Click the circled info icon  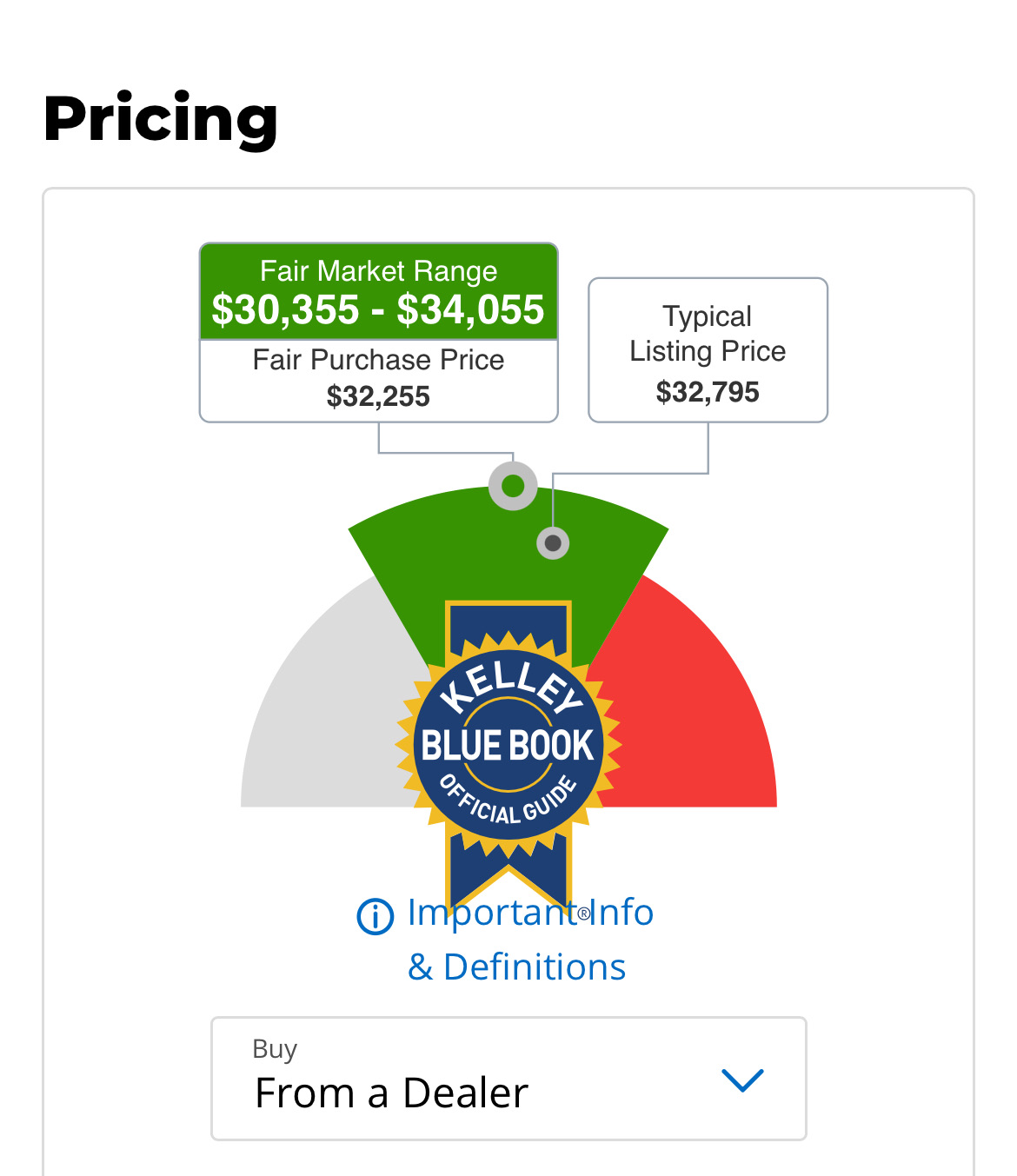tap(375, 916)
